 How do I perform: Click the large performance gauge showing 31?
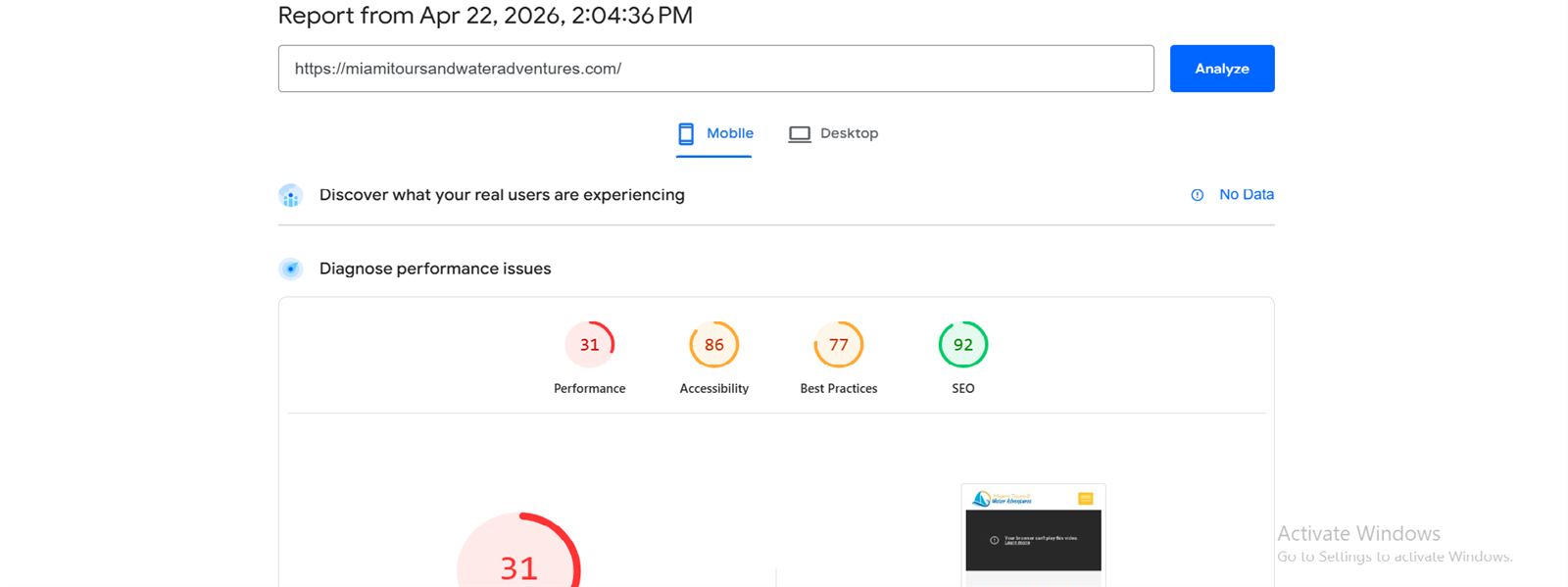[518, 551]
